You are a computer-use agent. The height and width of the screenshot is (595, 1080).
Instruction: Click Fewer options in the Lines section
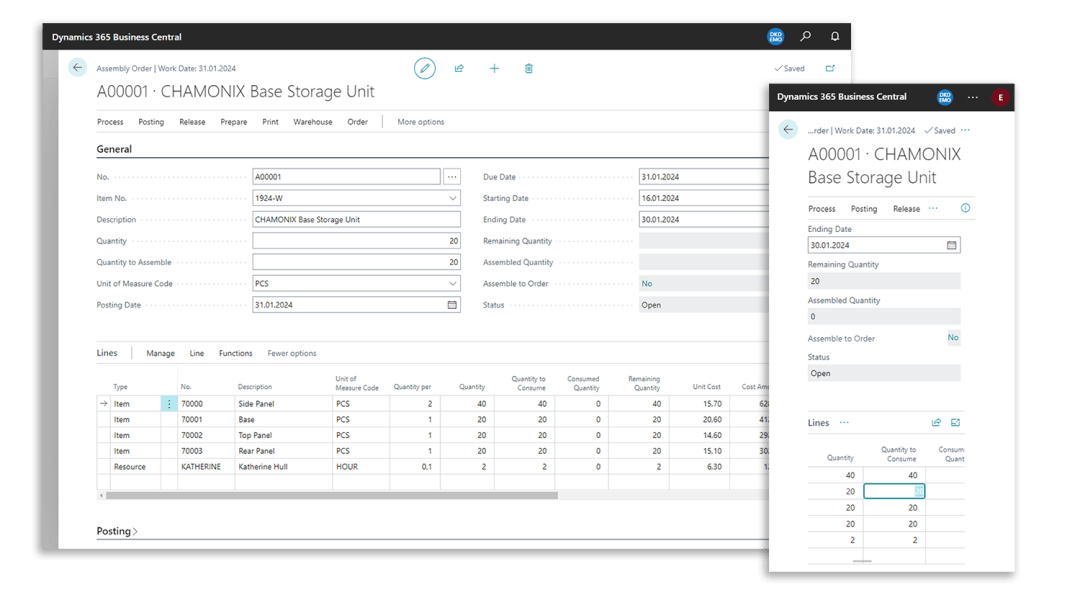[x=292, y=353]
